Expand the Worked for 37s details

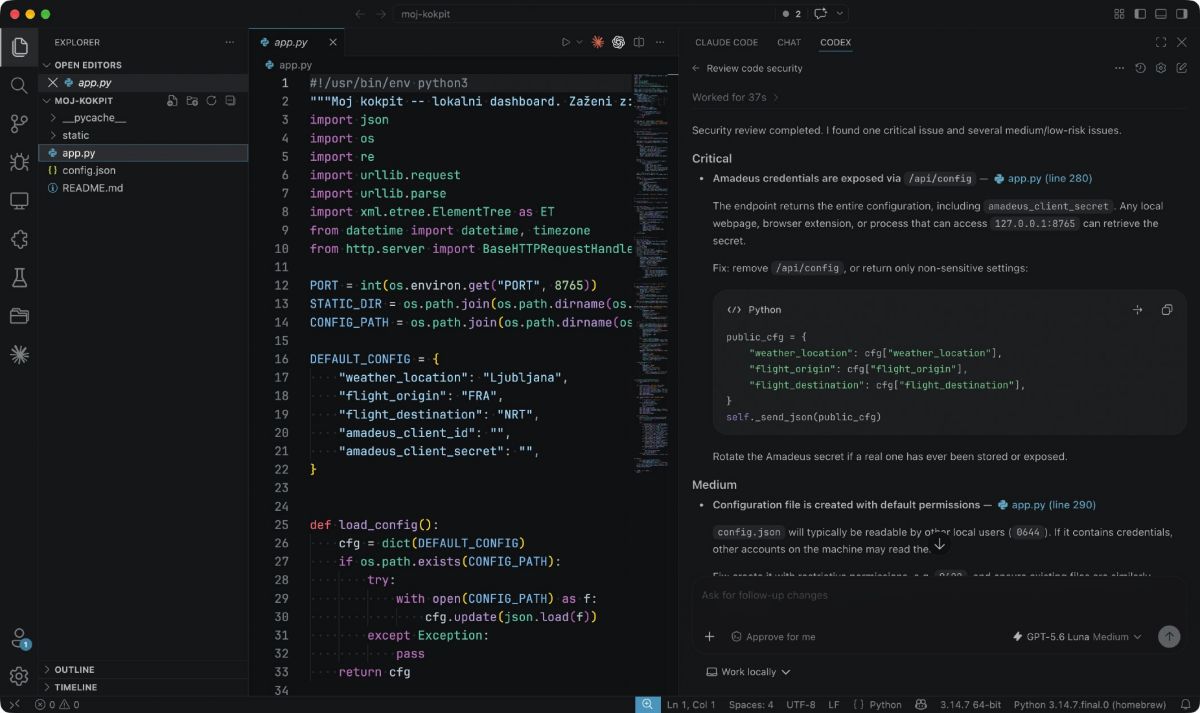click(735, 97)
